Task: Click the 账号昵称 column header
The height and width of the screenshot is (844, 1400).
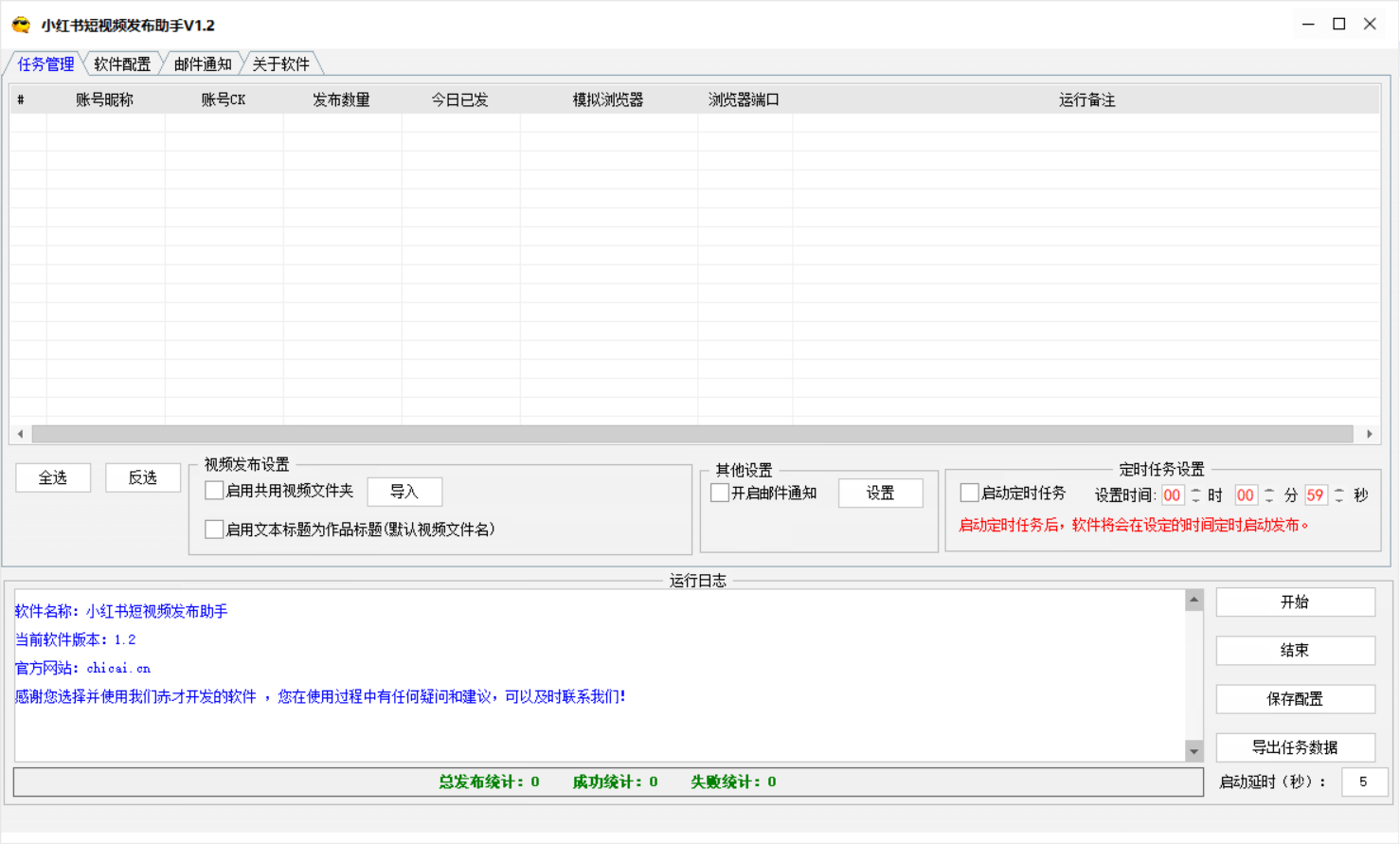Action: click(105, 99)
